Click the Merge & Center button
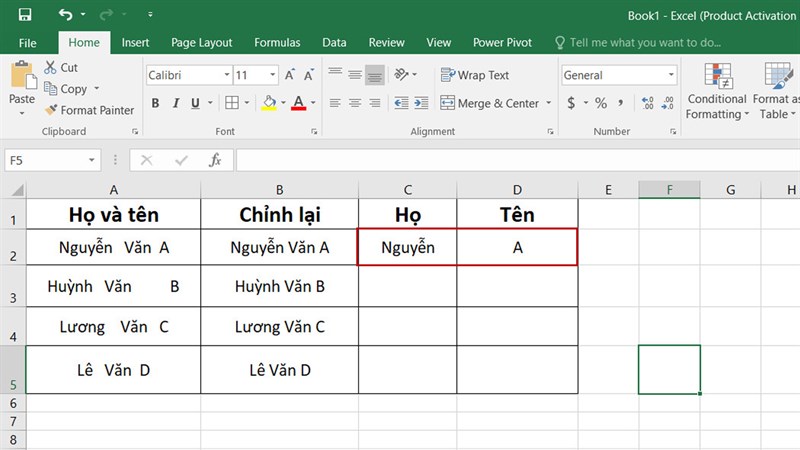 [489, 104]
